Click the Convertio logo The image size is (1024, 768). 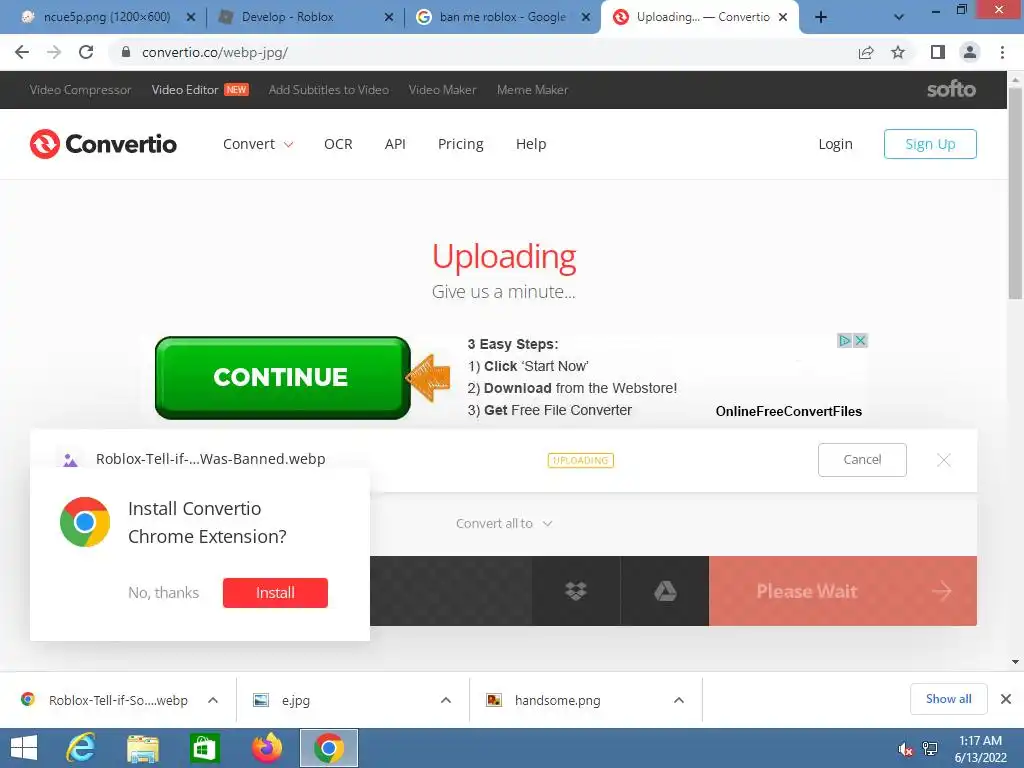(x=103, y=144)
